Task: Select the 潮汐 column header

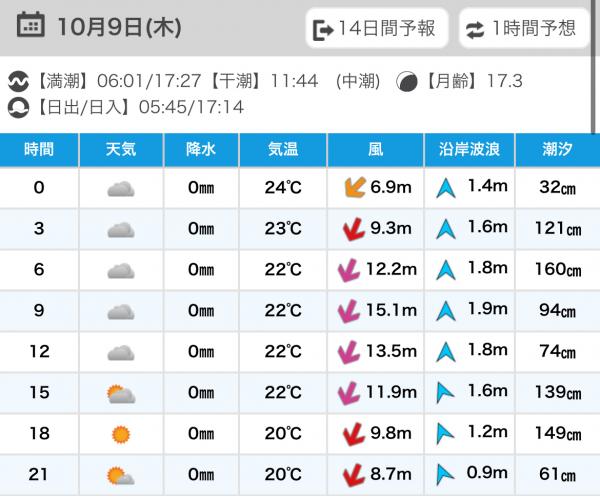Action: [x=557, y=150]
